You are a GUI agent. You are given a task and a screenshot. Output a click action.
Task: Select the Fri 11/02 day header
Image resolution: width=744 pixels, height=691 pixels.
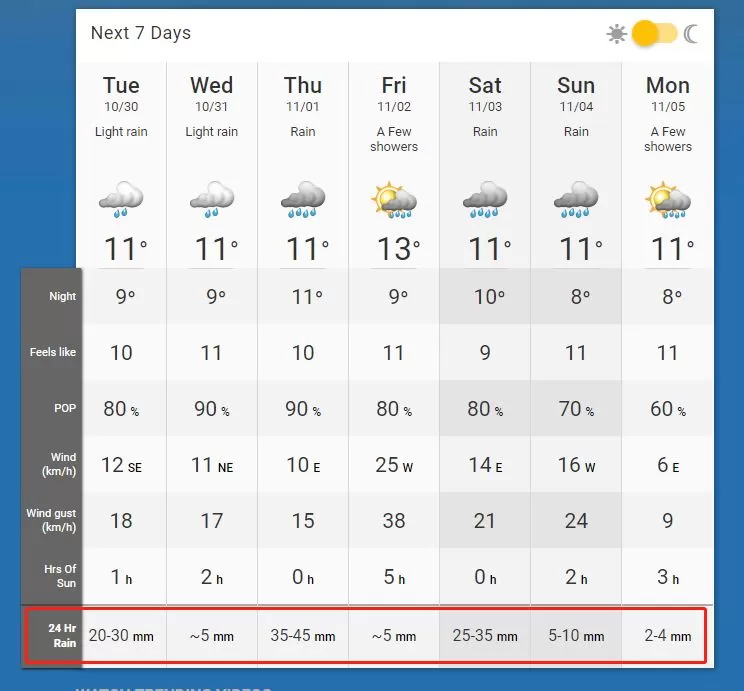pyautogui.click(x=394, y=94)
